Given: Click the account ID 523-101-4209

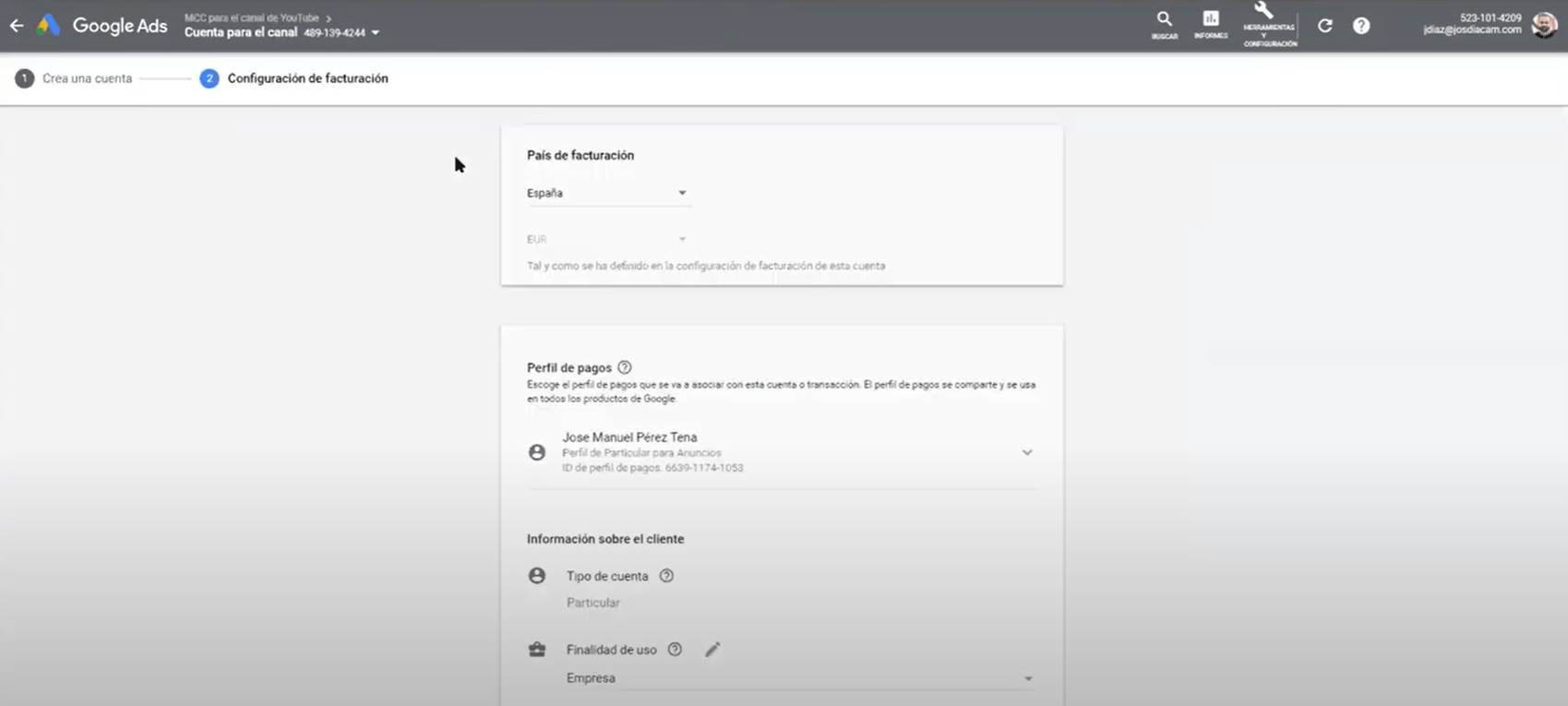Looking at the screenshot, I should pos(1490,18).
